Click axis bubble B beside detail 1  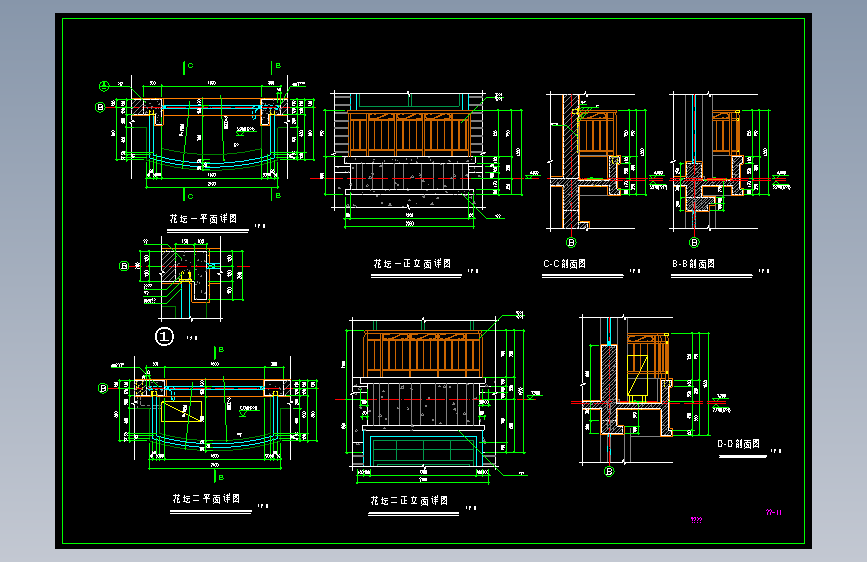[124, 266]
